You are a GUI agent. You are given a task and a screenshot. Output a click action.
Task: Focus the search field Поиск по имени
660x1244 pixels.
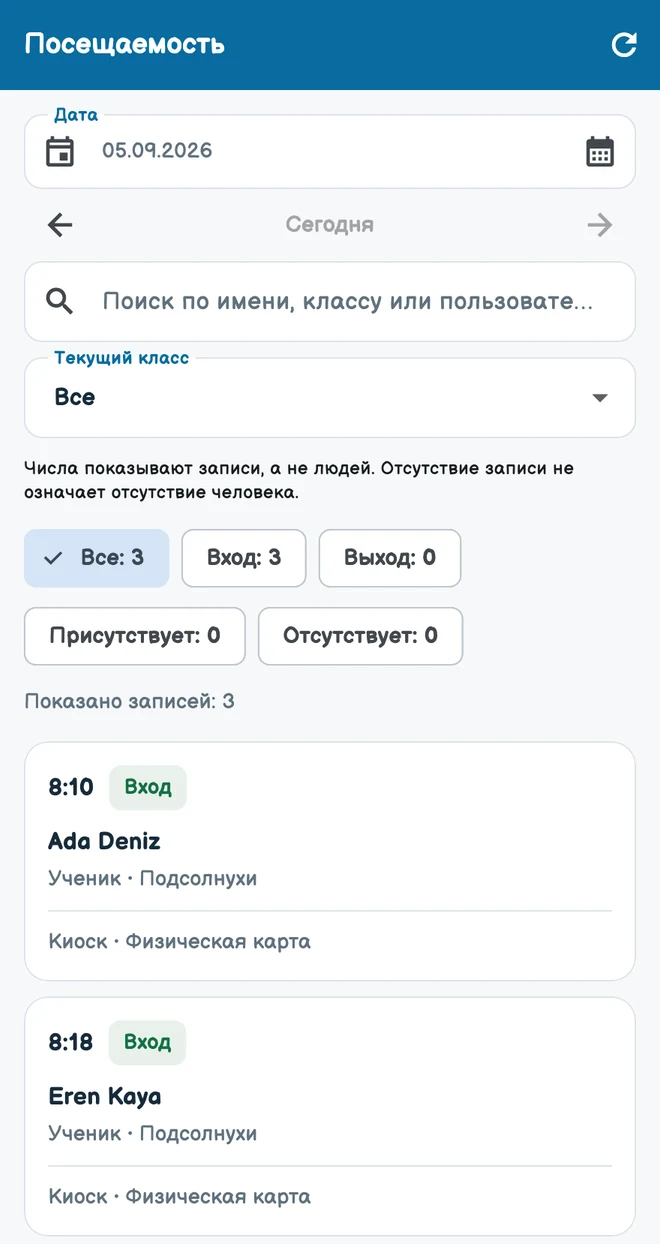pyautogui.click(x=330, y=302)
